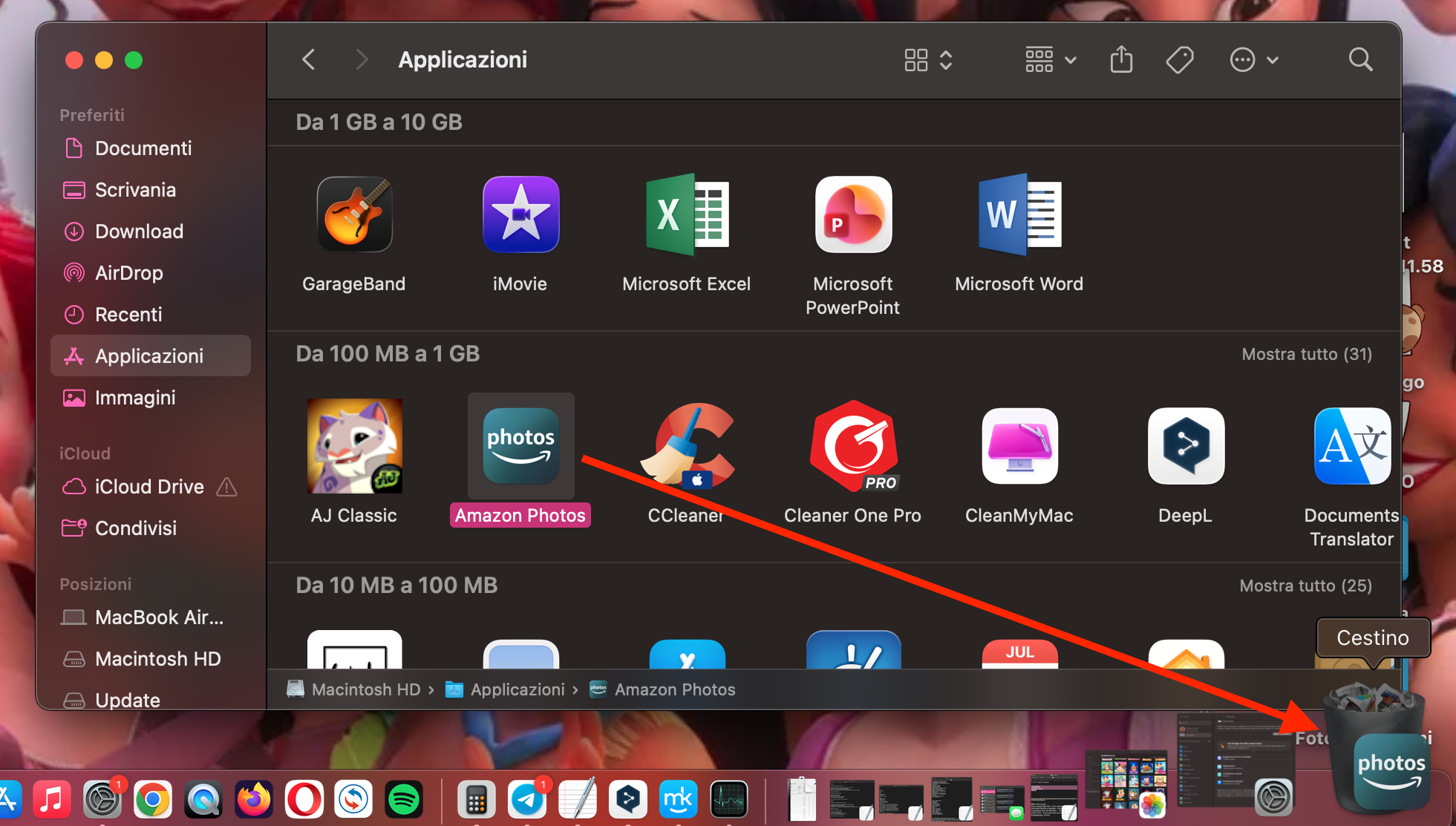Open Scrivania in the sidebar
This screenshot has width=1456, height=826.
pos(150,190)
